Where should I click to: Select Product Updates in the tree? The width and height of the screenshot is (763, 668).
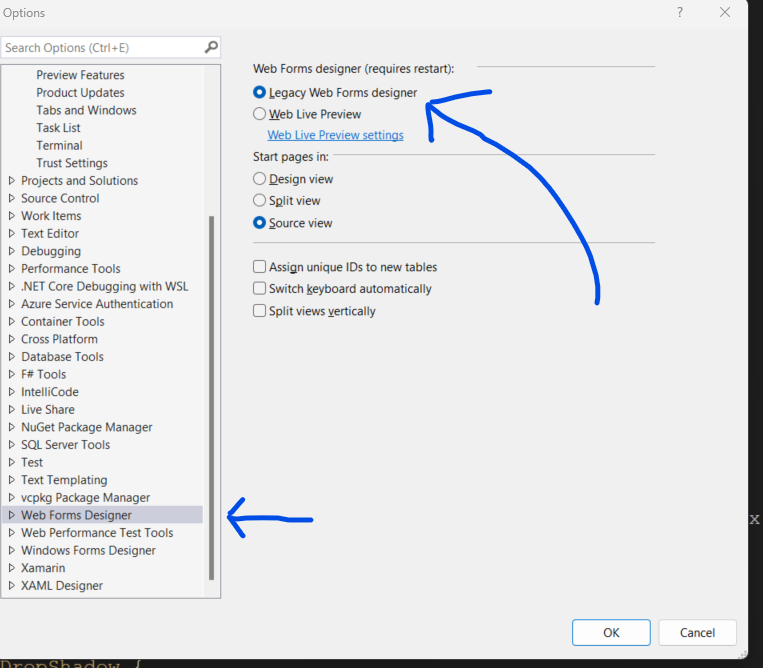[x=80, y=92]
